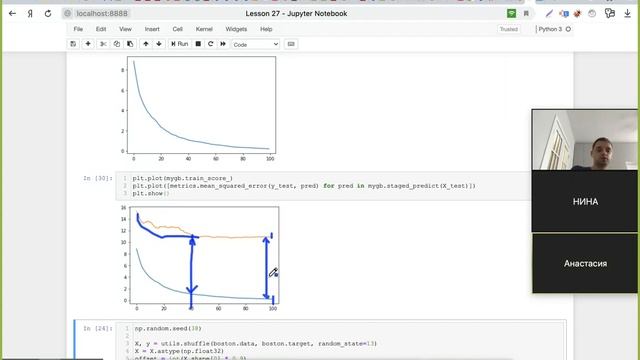Go back using the browser back arrow
Screen dimensions: 640x360
coord(12,13)
